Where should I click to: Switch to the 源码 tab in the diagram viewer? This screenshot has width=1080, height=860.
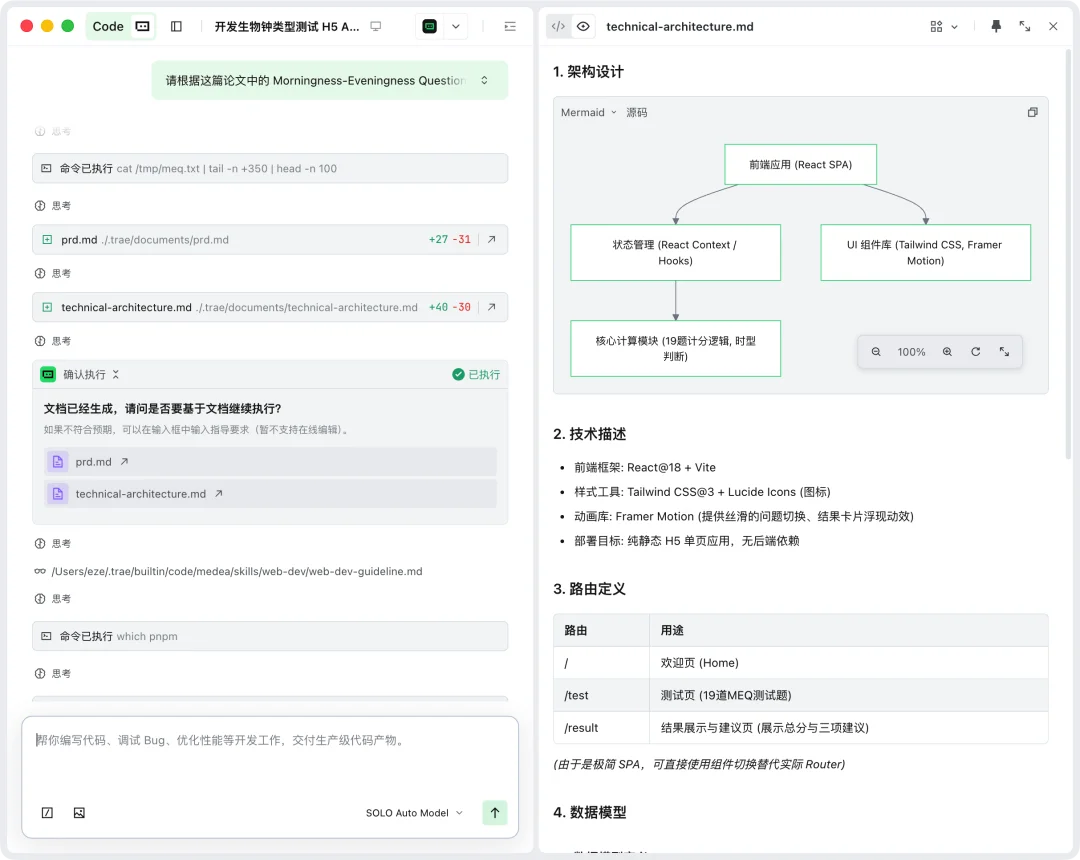point(637,112)
